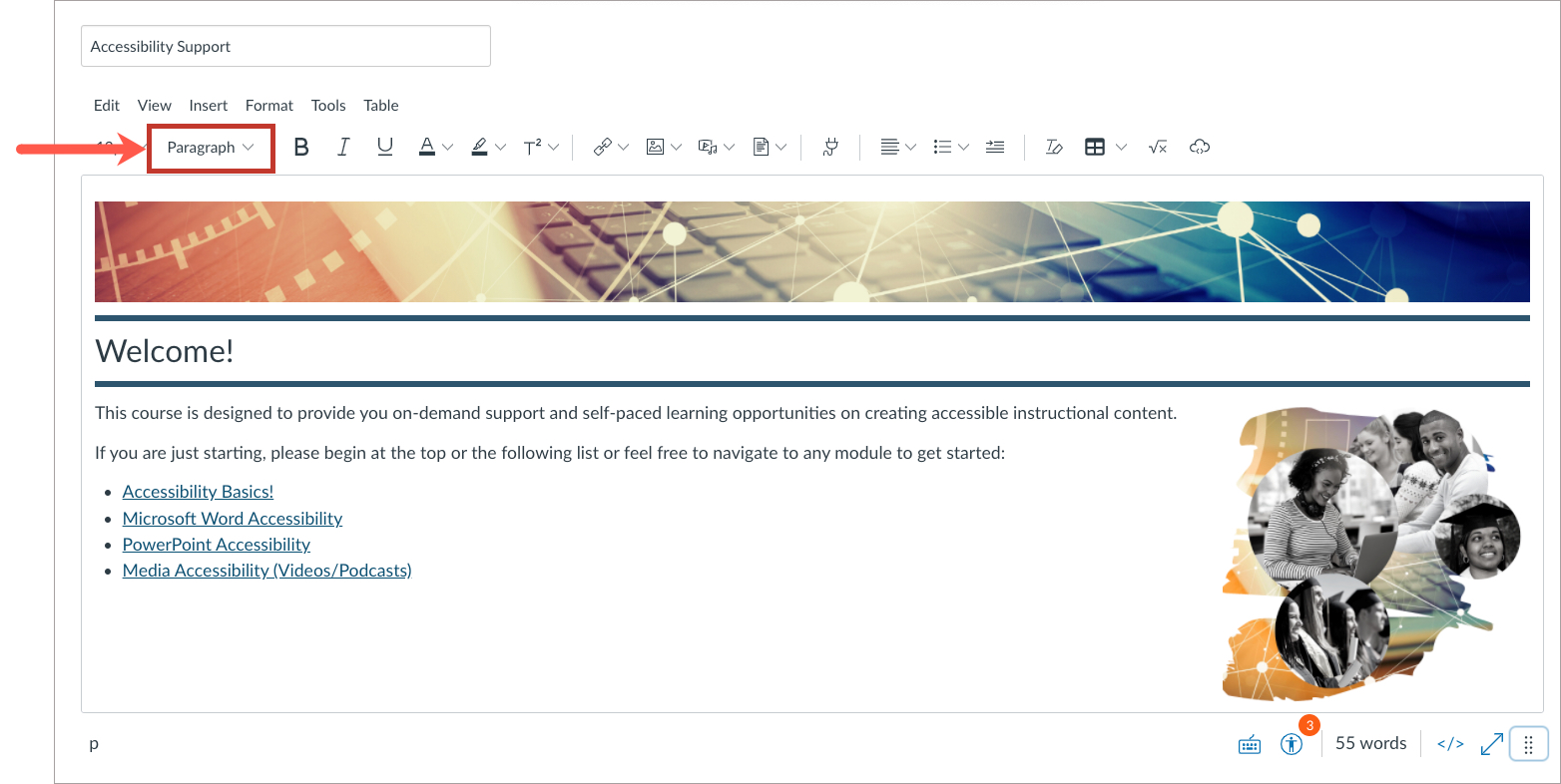Select the insert document icon
The width and height of the screenshot is (1561, 784).
click(763, 147)
